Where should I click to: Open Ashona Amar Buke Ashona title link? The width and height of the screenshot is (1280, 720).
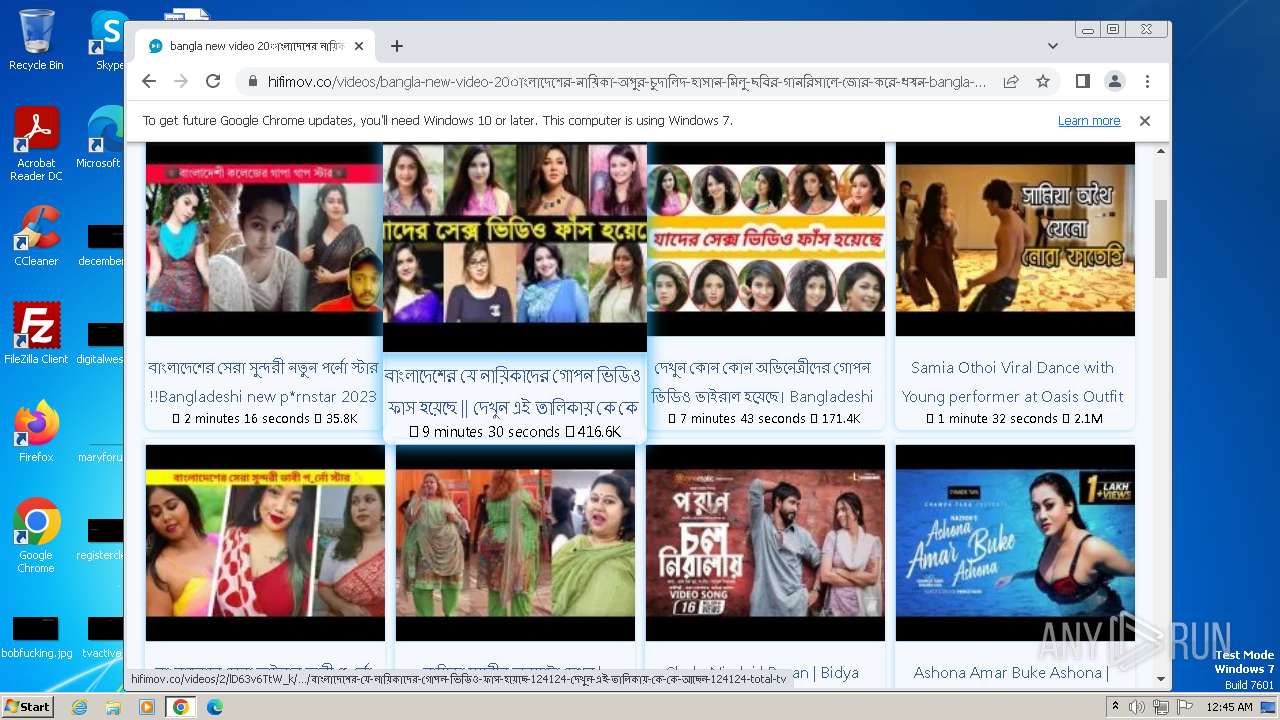point(1011,673)
